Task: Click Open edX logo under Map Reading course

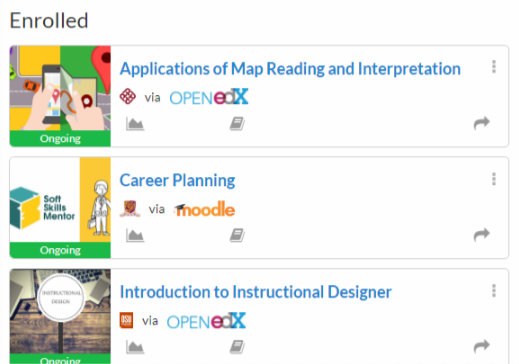Action: (x=209, y=97)
